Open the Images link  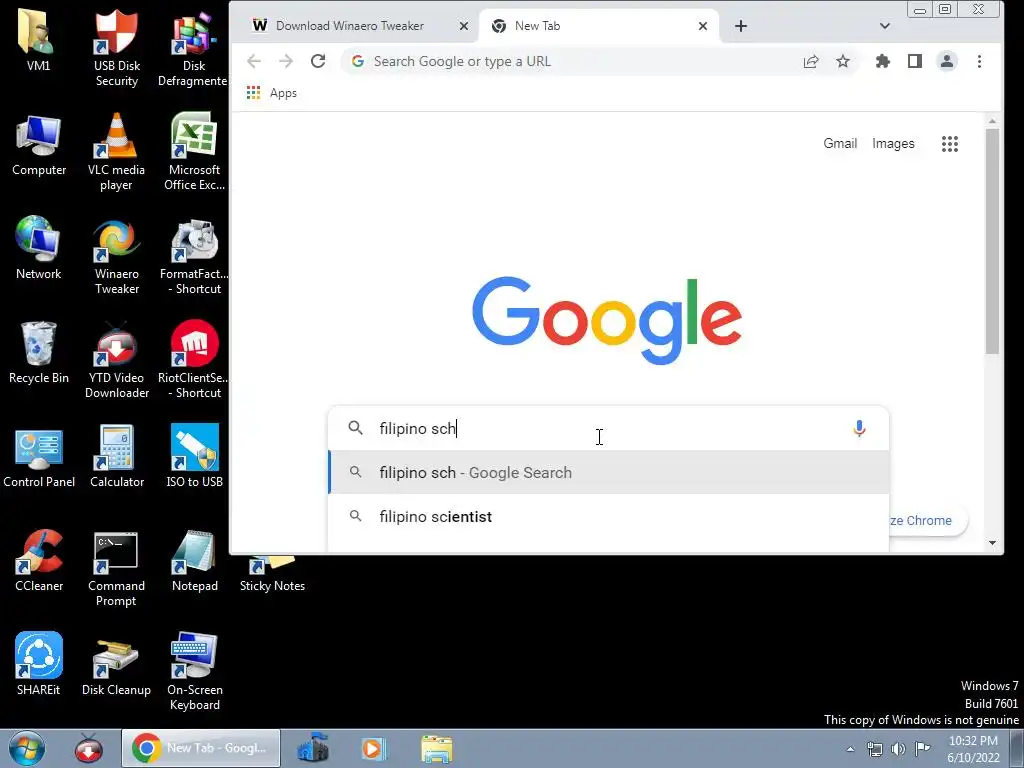point(893,144)
